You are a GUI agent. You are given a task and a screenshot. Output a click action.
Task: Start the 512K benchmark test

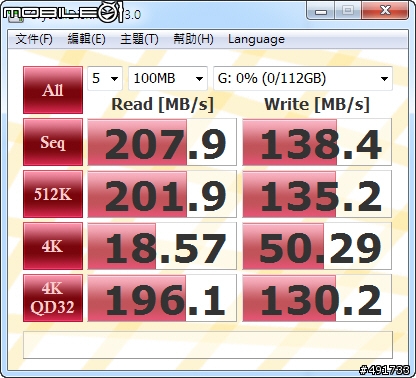tap(53, 194)
